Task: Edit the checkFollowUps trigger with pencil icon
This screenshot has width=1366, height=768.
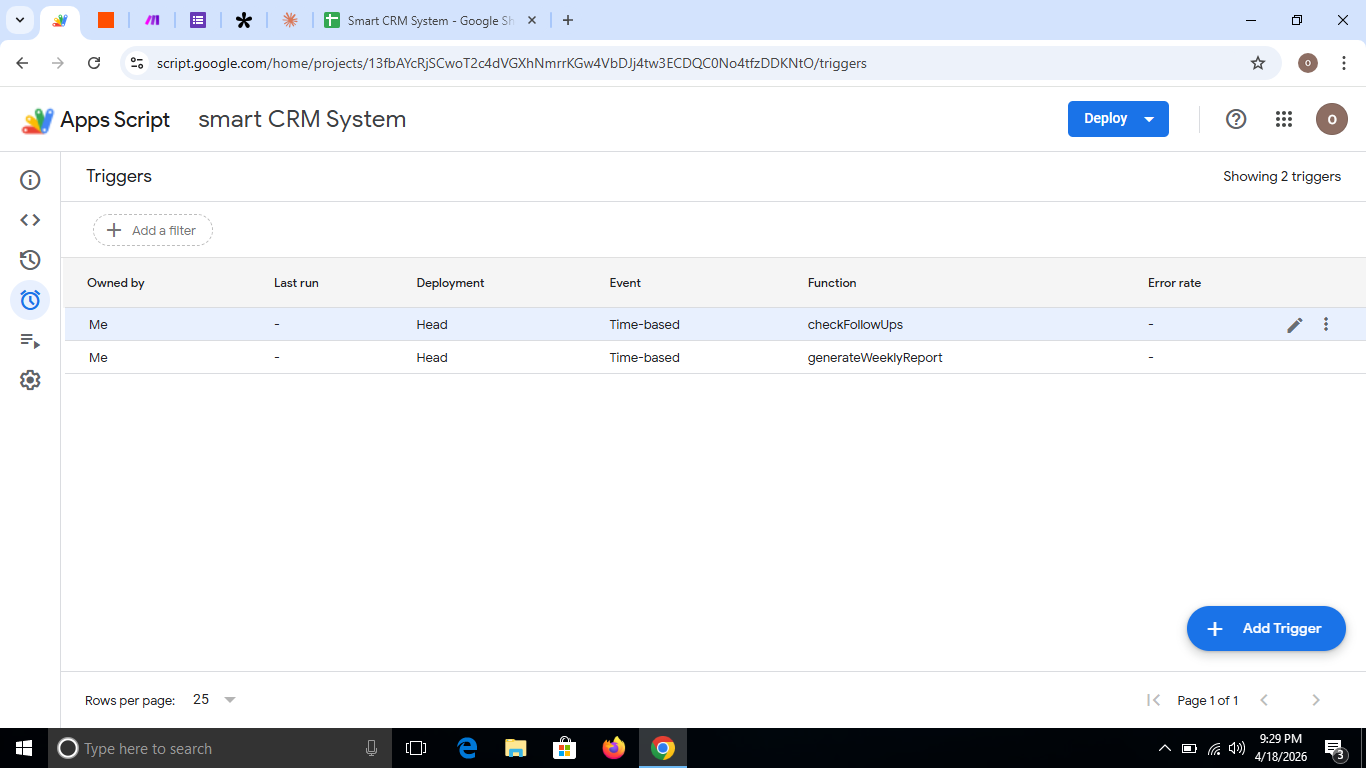Action: pos(1294,325)
